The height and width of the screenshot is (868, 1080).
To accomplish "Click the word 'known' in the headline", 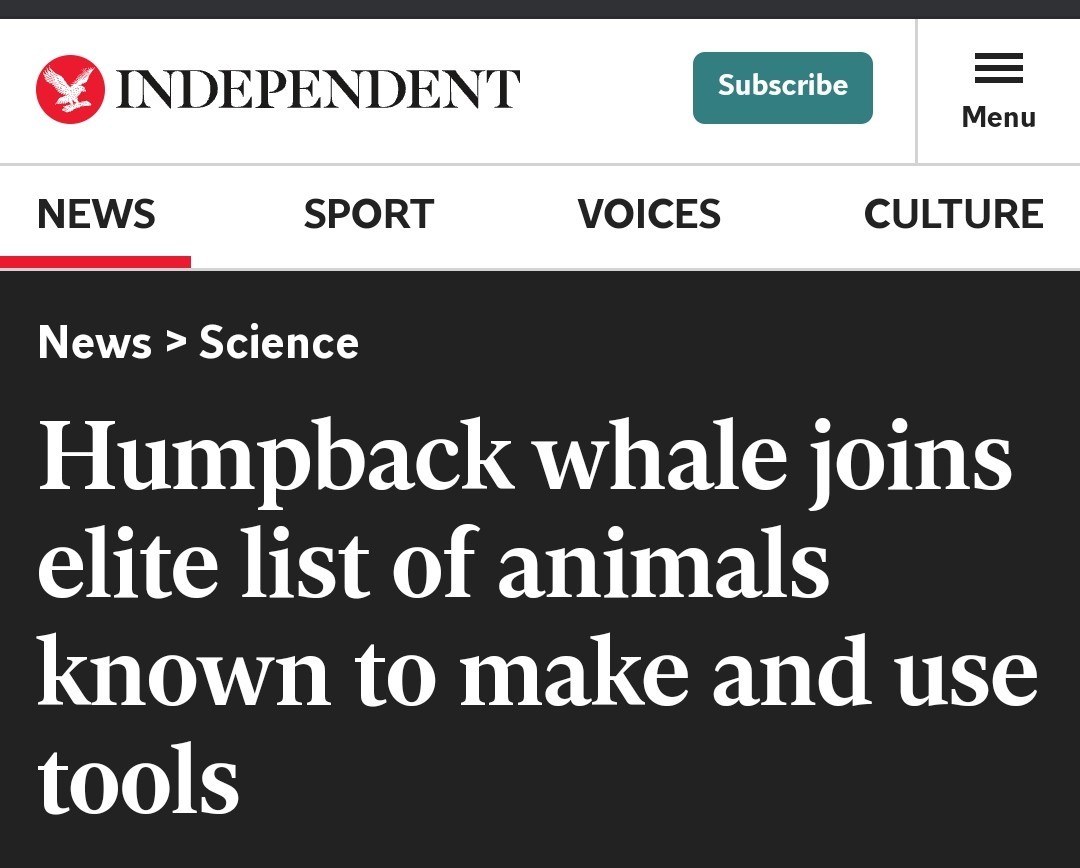I will click(184, 673).
